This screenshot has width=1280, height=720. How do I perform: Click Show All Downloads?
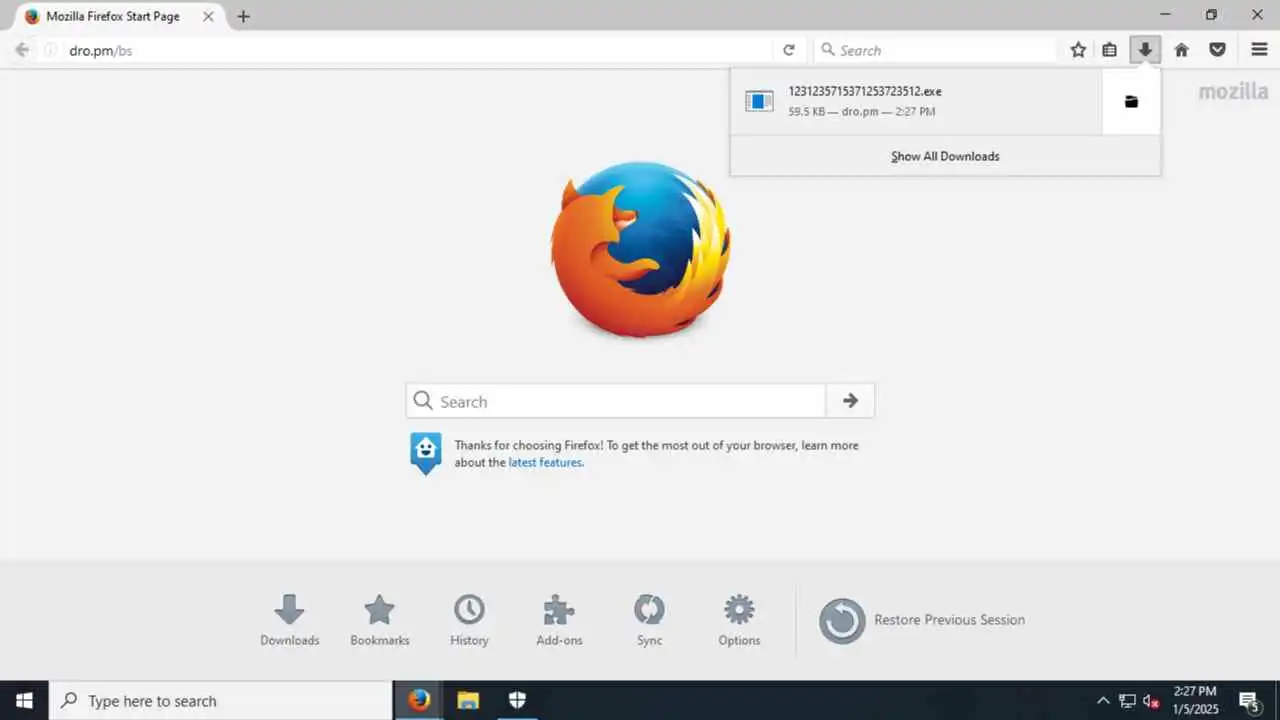pyautogui.click(x=945, y=156)
